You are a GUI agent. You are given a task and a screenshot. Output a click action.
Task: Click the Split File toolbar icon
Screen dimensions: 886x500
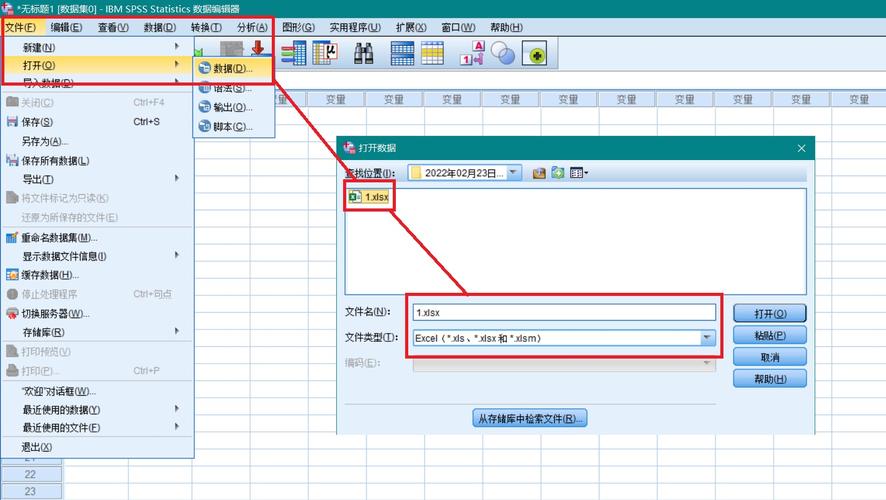(402, 53)
